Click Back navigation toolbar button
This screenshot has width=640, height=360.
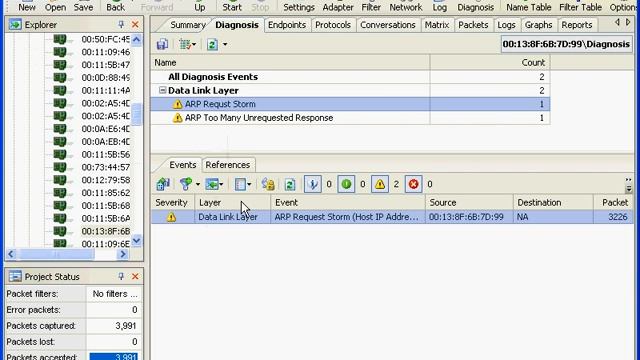pyautogui.click(x=116, y=6)
